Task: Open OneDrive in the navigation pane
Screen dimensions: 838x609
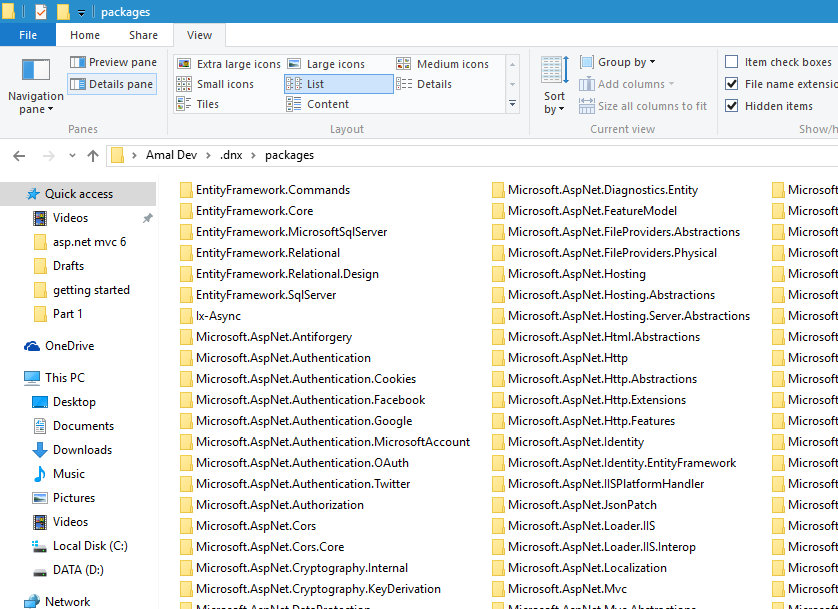Action: pos(69,346)
